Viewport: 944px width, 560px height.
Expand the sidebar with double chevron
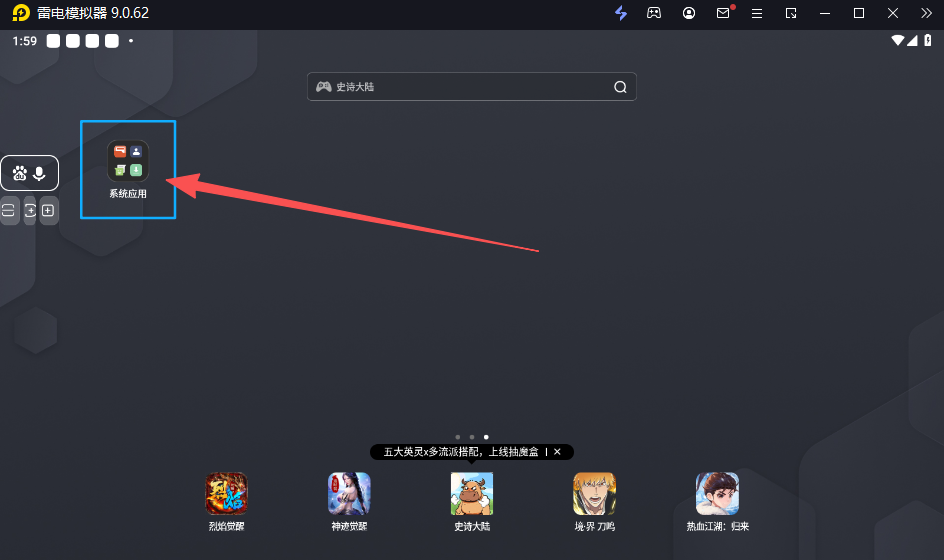point(926,13)
